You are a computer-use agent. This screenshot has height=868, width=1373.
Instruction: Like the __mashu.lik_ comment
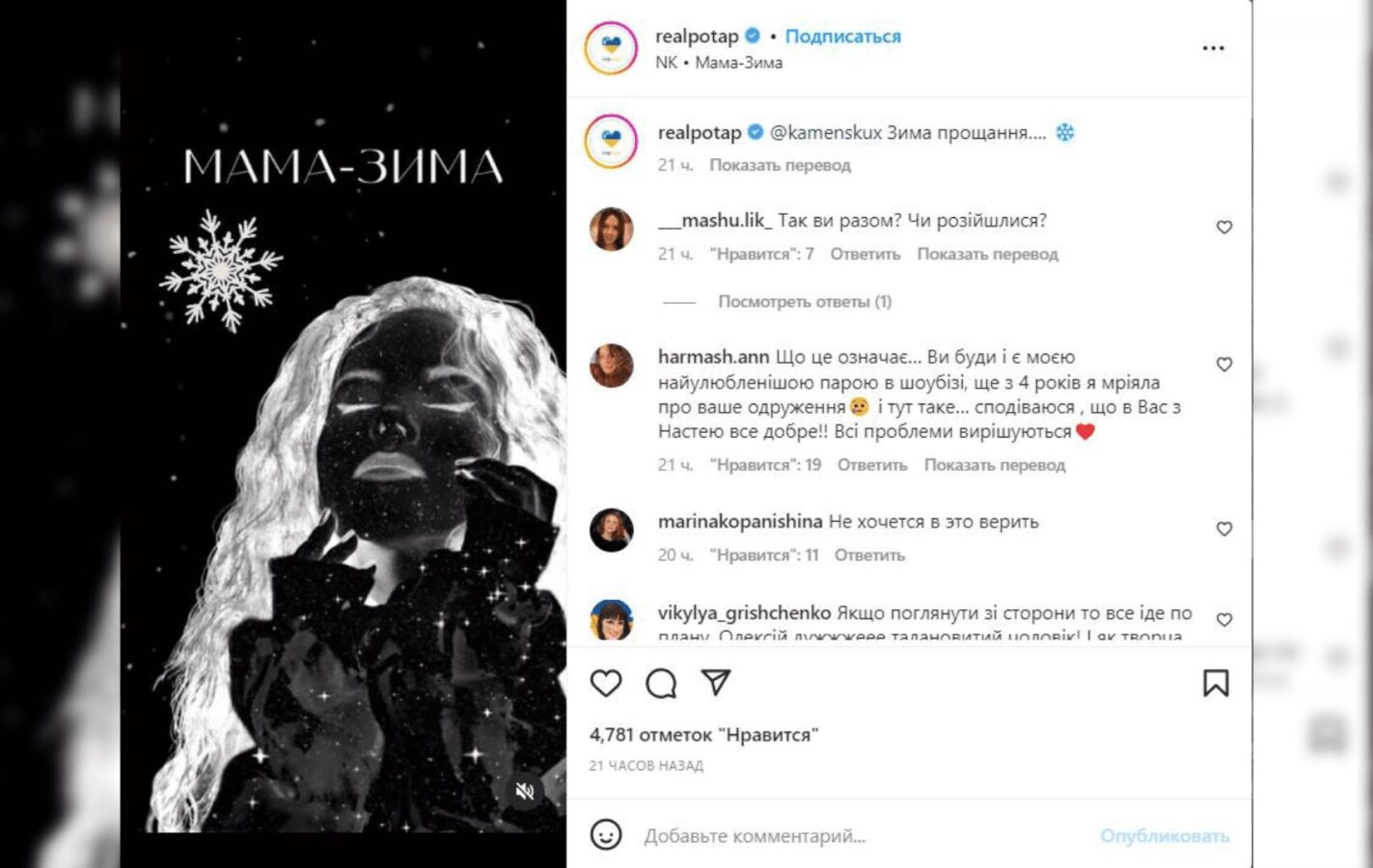click(x=1223, y=227)
